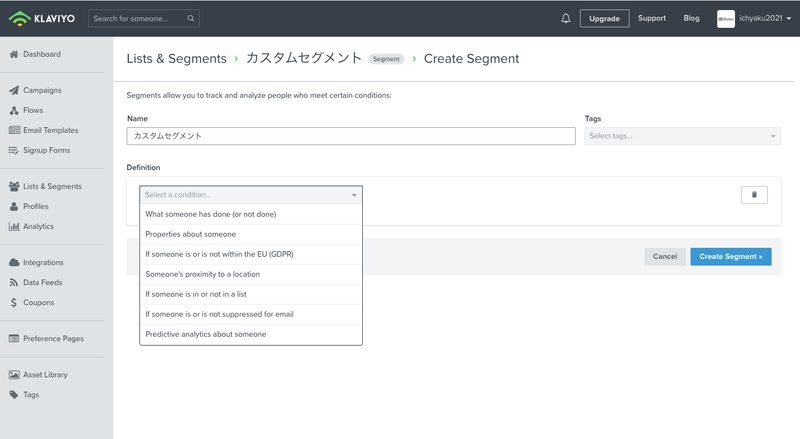
Task: Choose If someone is suppressed for email
Action: (x=251, y=314)
